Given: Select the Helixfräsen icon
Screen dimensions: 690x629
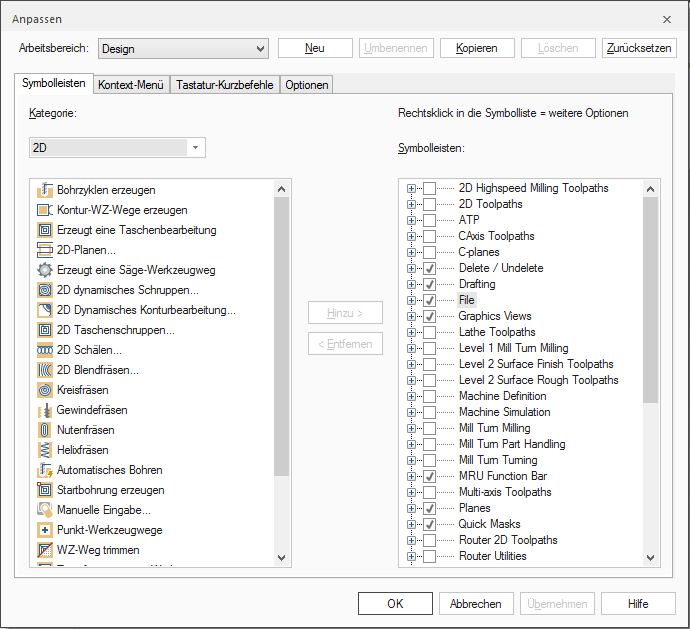Looking at the screenshot, I should point(45,450).
